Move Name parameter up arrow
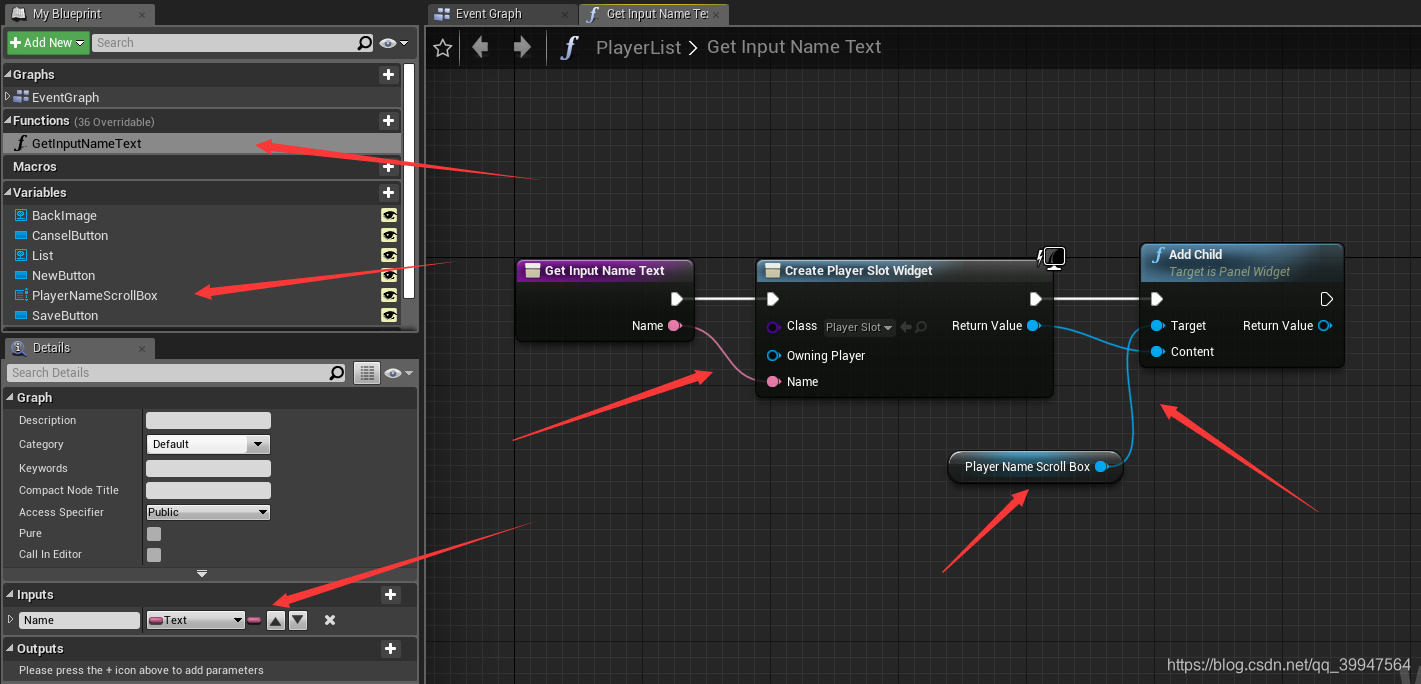The height and width of the screenshot is (684, 1421). click(276, 620)
